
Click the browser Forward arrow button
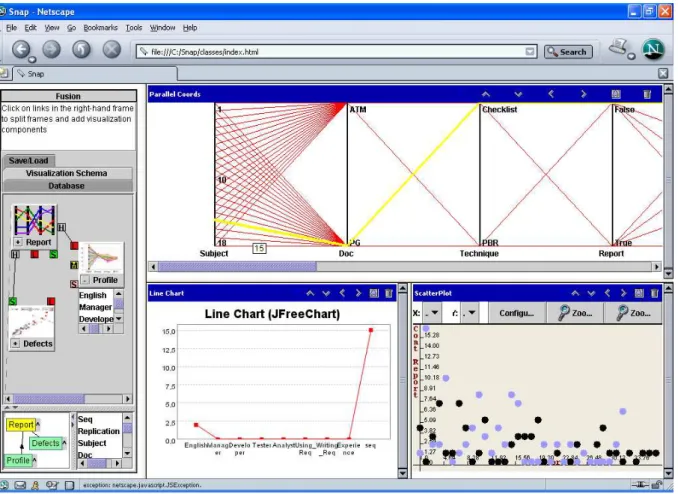click(x=51, y=49)
